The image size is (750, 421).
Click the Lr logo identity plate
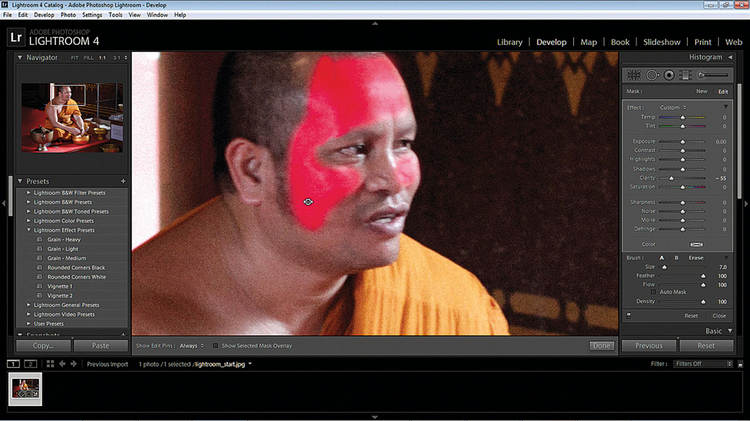click(16, 37)
